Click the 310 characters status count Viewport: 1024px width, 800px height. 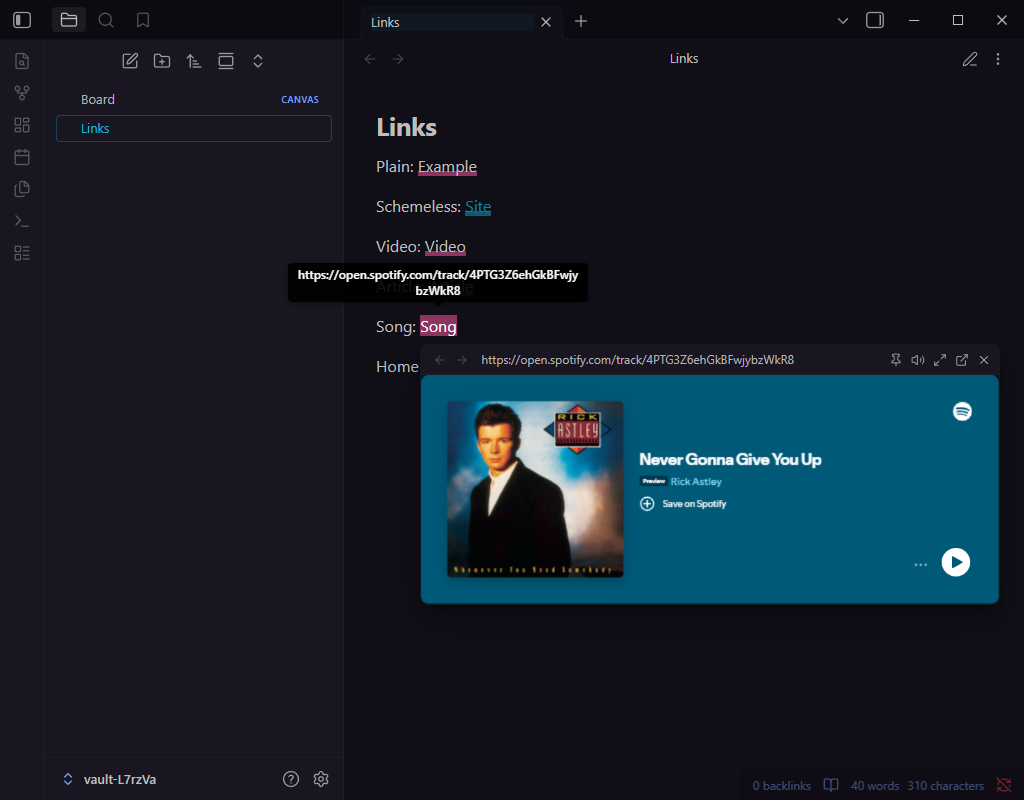[x=945, y=786]
